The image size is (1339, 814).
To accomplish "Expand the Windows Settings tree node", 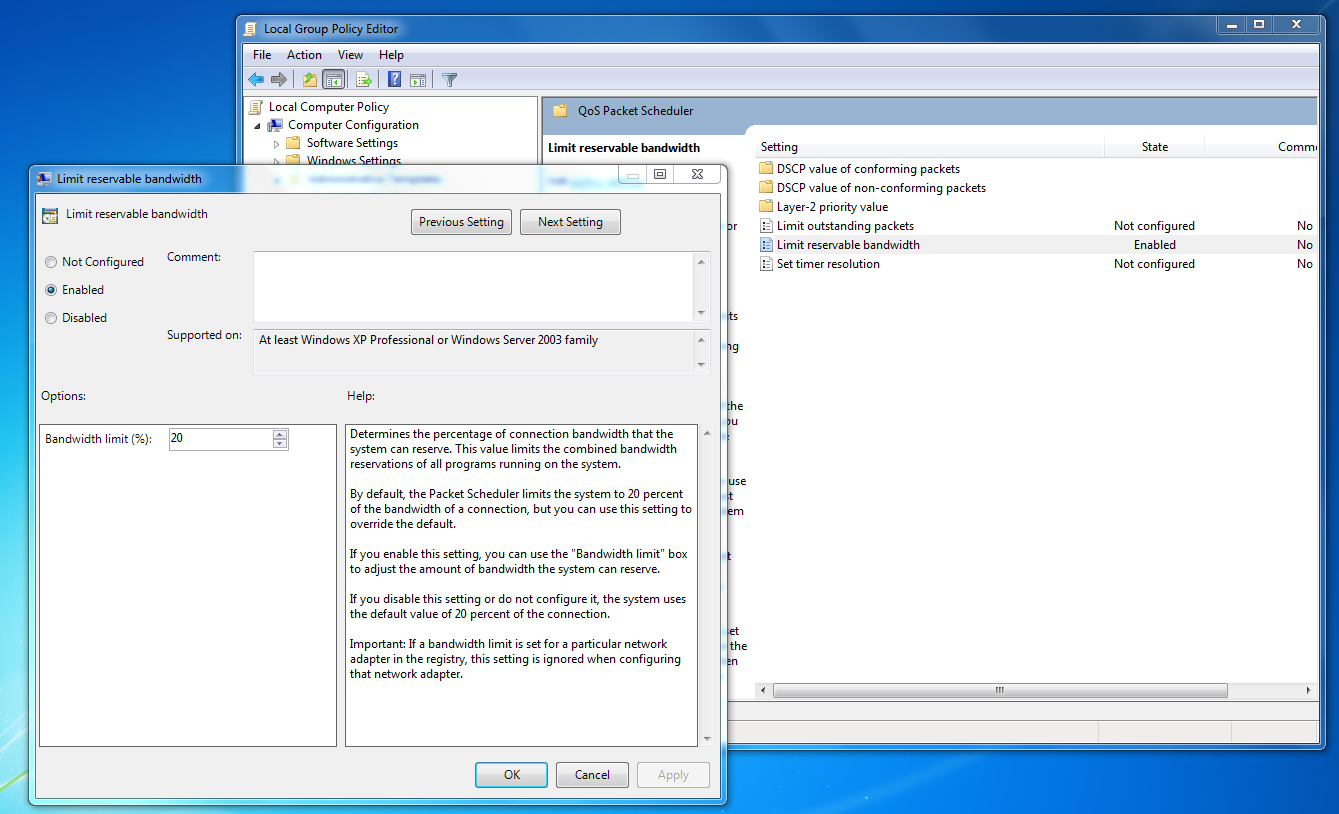I will point(277,162).
